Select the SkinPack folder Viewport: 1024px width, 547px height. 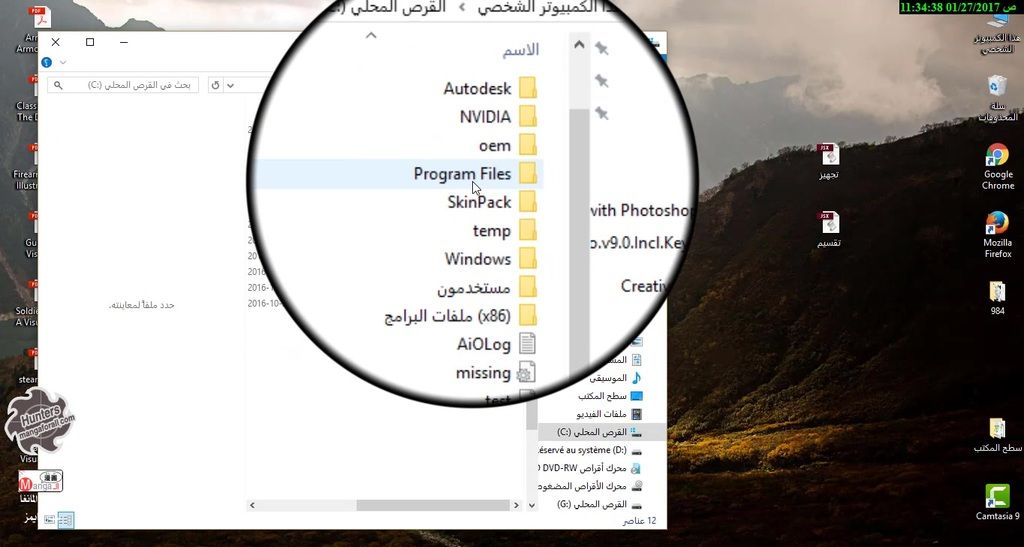(492, 202)
